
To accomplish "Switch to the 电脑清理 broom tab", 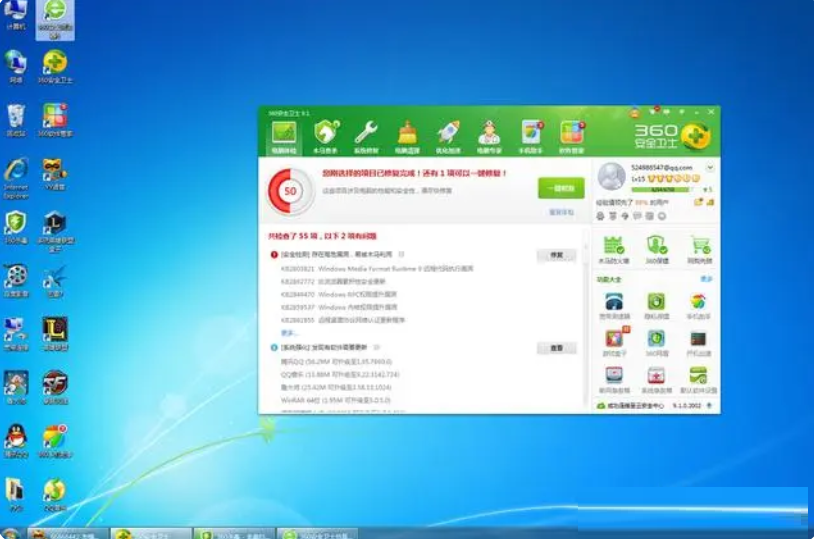I will [x=407, y=138].
